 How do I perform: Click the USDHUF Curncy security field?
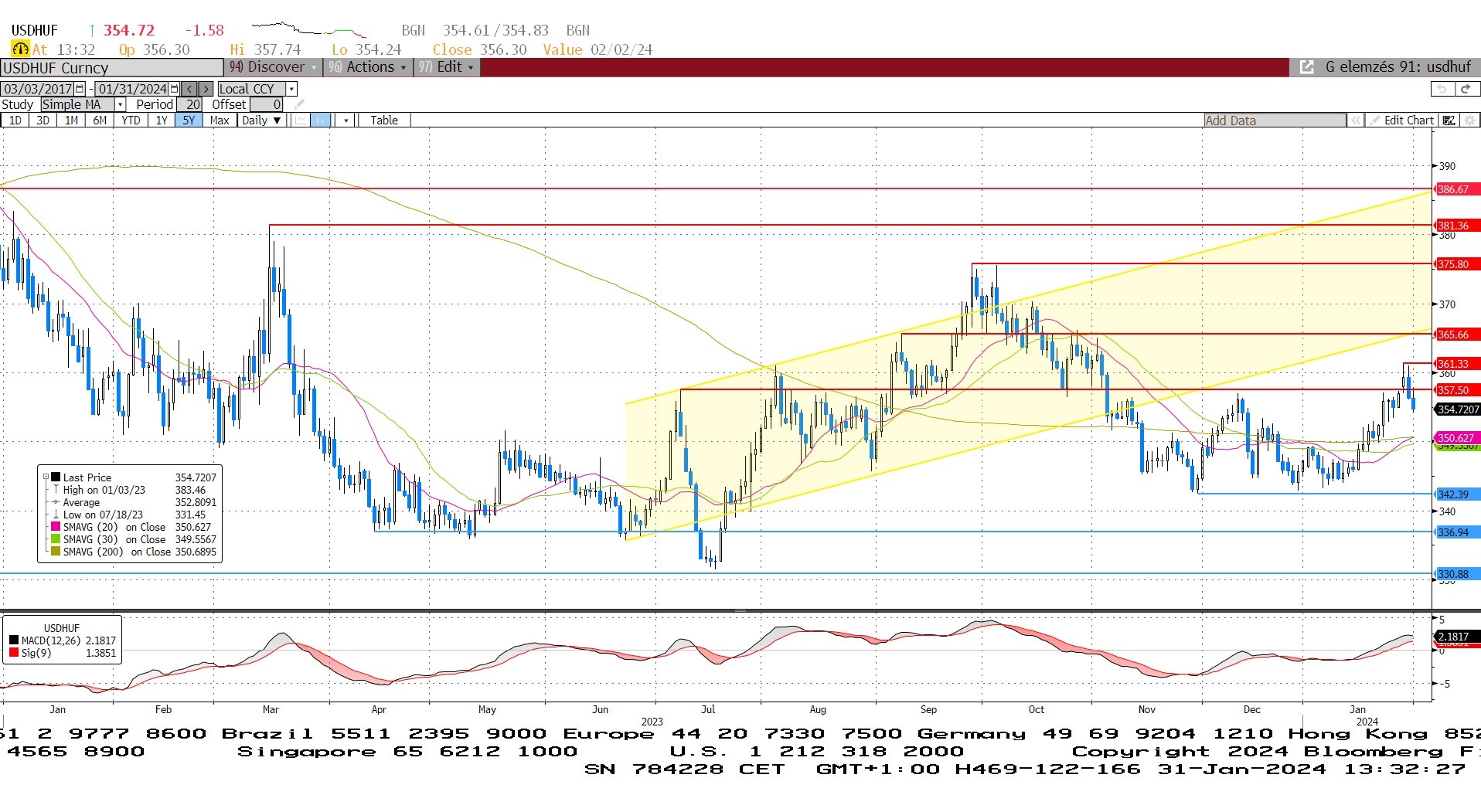[x=112, y=68]
